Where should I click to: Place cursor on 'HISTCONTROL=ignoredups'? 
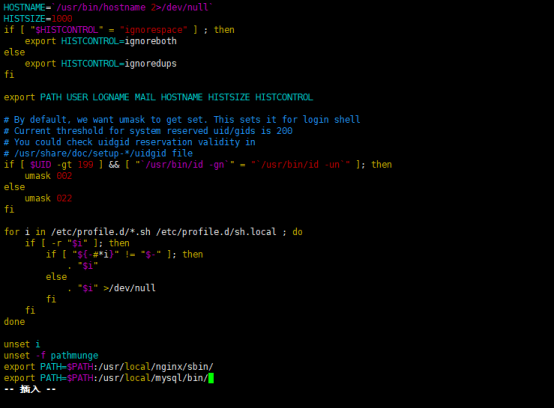click(x=119, y=64)
